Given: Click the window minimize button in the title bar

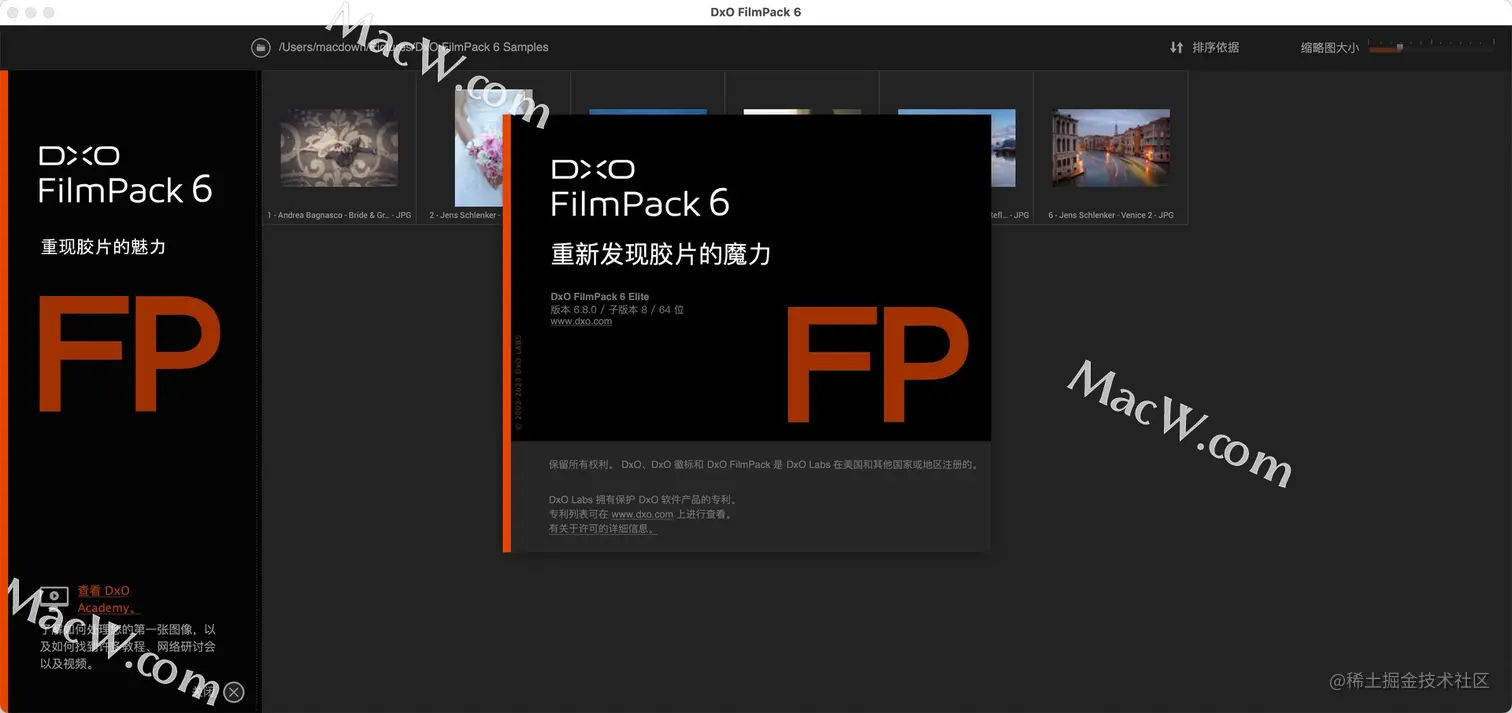Looking at the screenshot, I should 31,13.
